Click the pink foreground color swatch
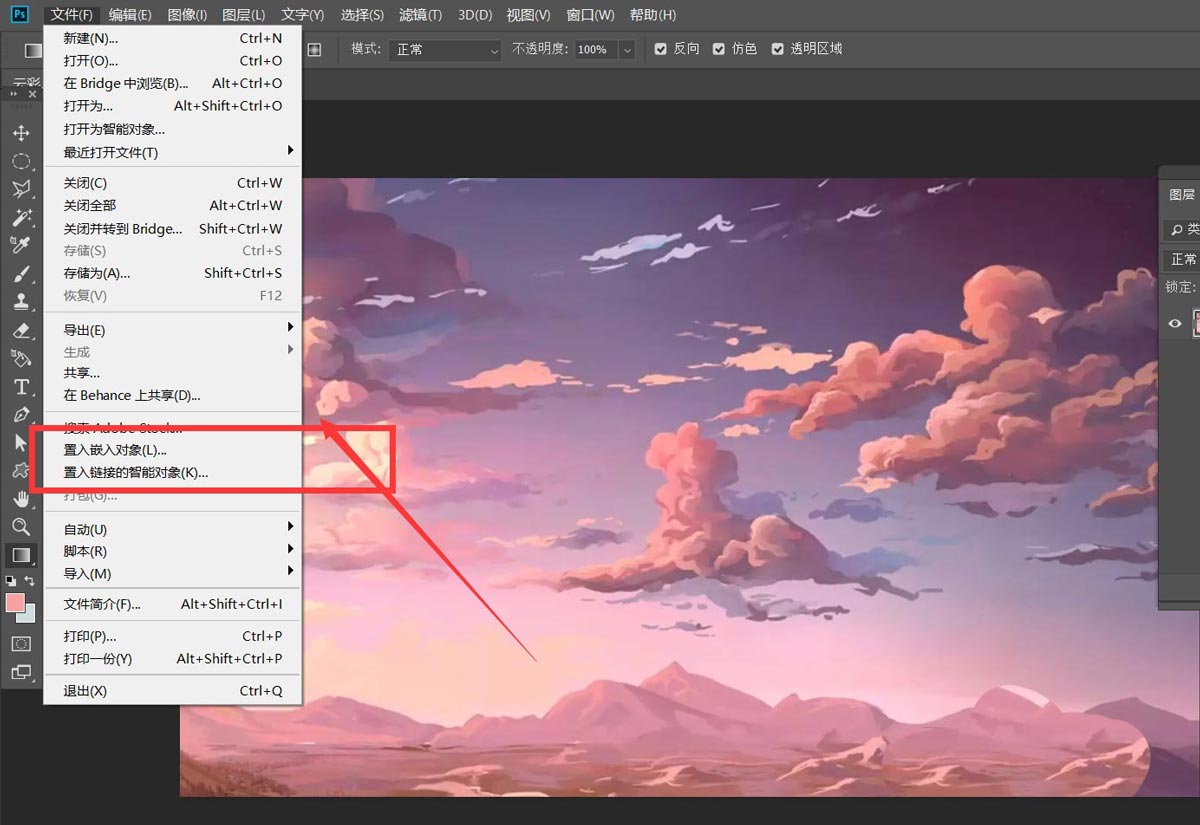 15,602
